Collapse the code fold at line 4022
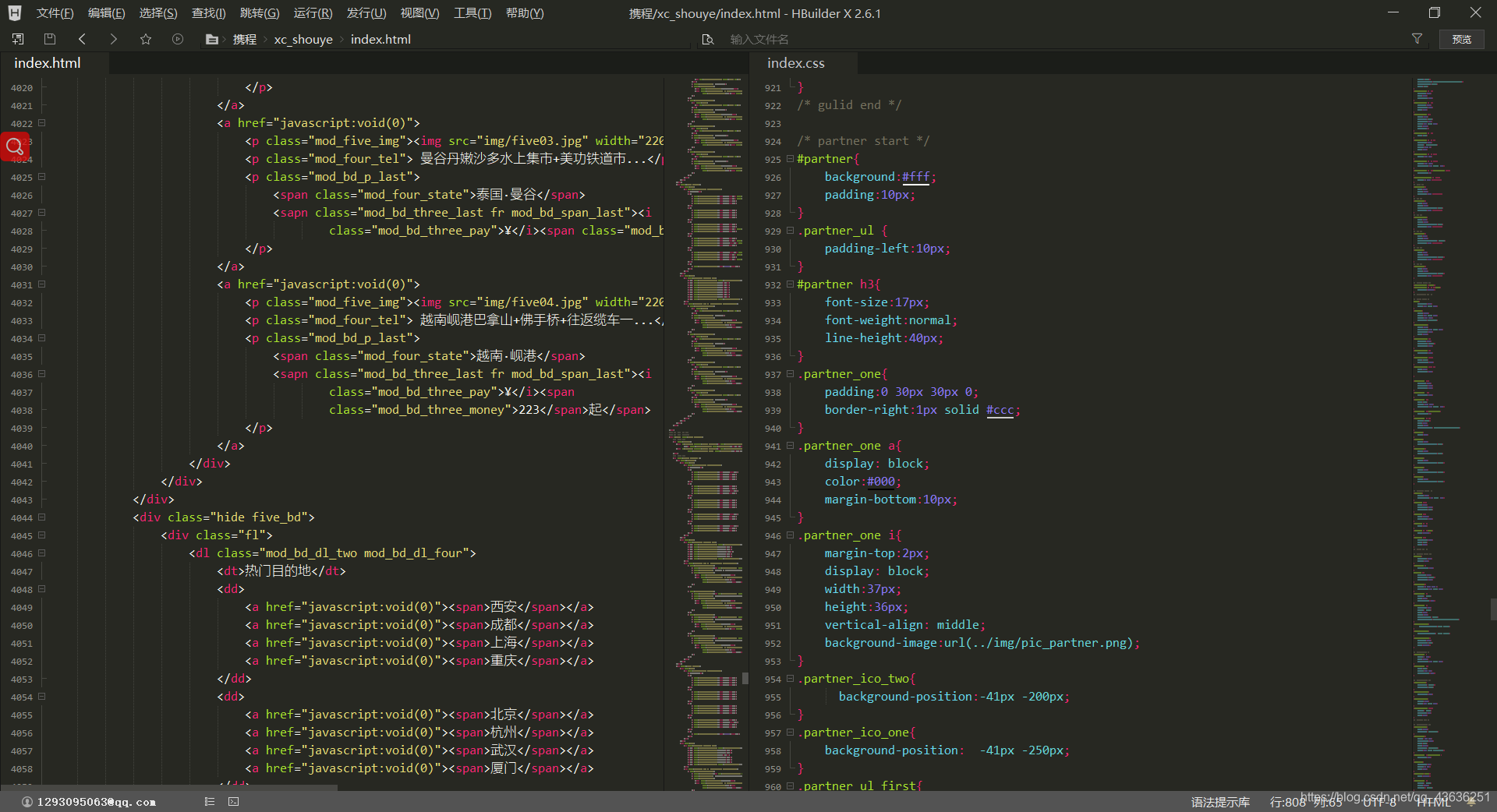1497x812 pixels. coord(41,123)
